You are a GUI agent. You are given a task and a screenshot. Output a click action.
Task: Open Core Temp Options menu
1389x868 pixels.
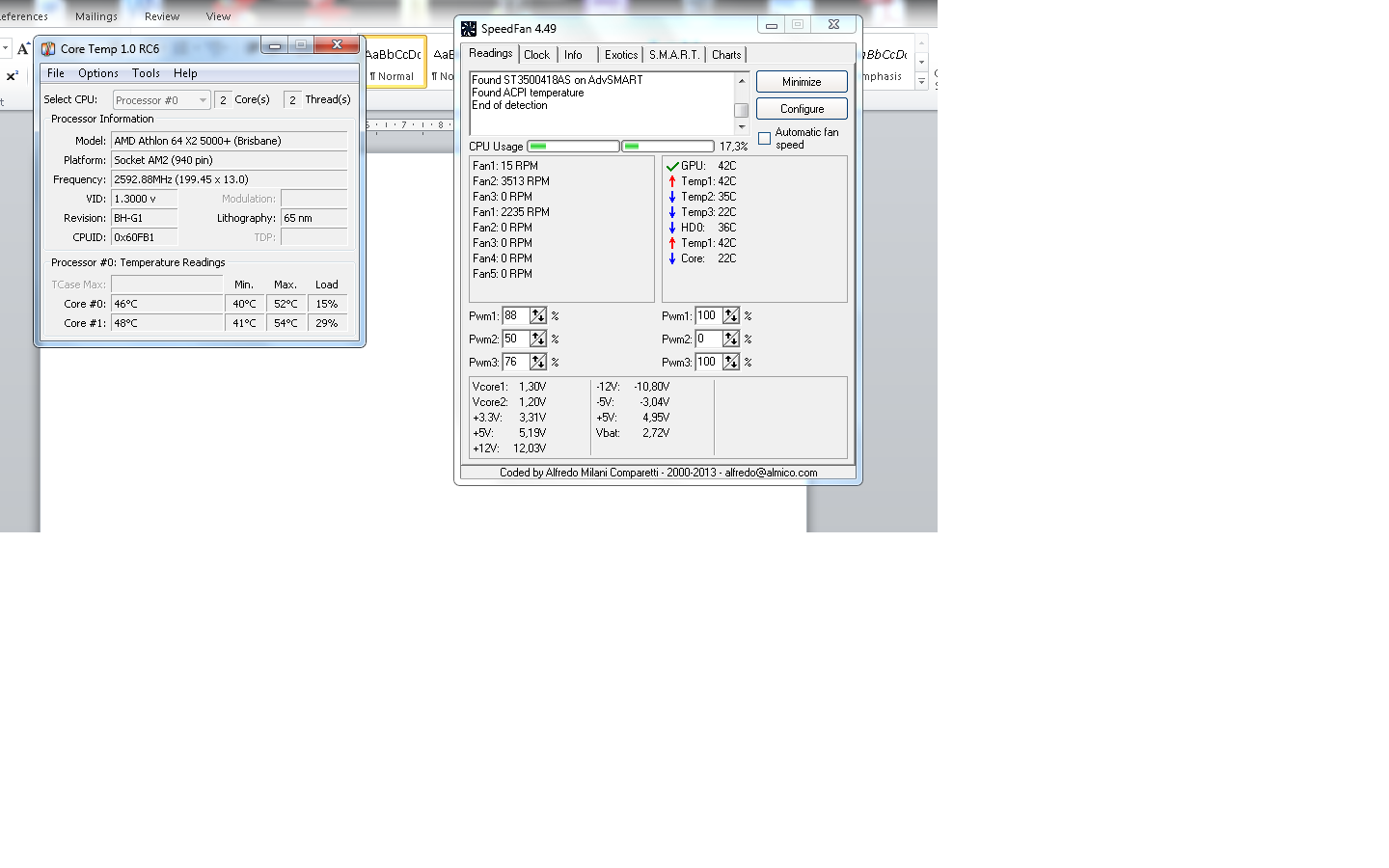98,73
